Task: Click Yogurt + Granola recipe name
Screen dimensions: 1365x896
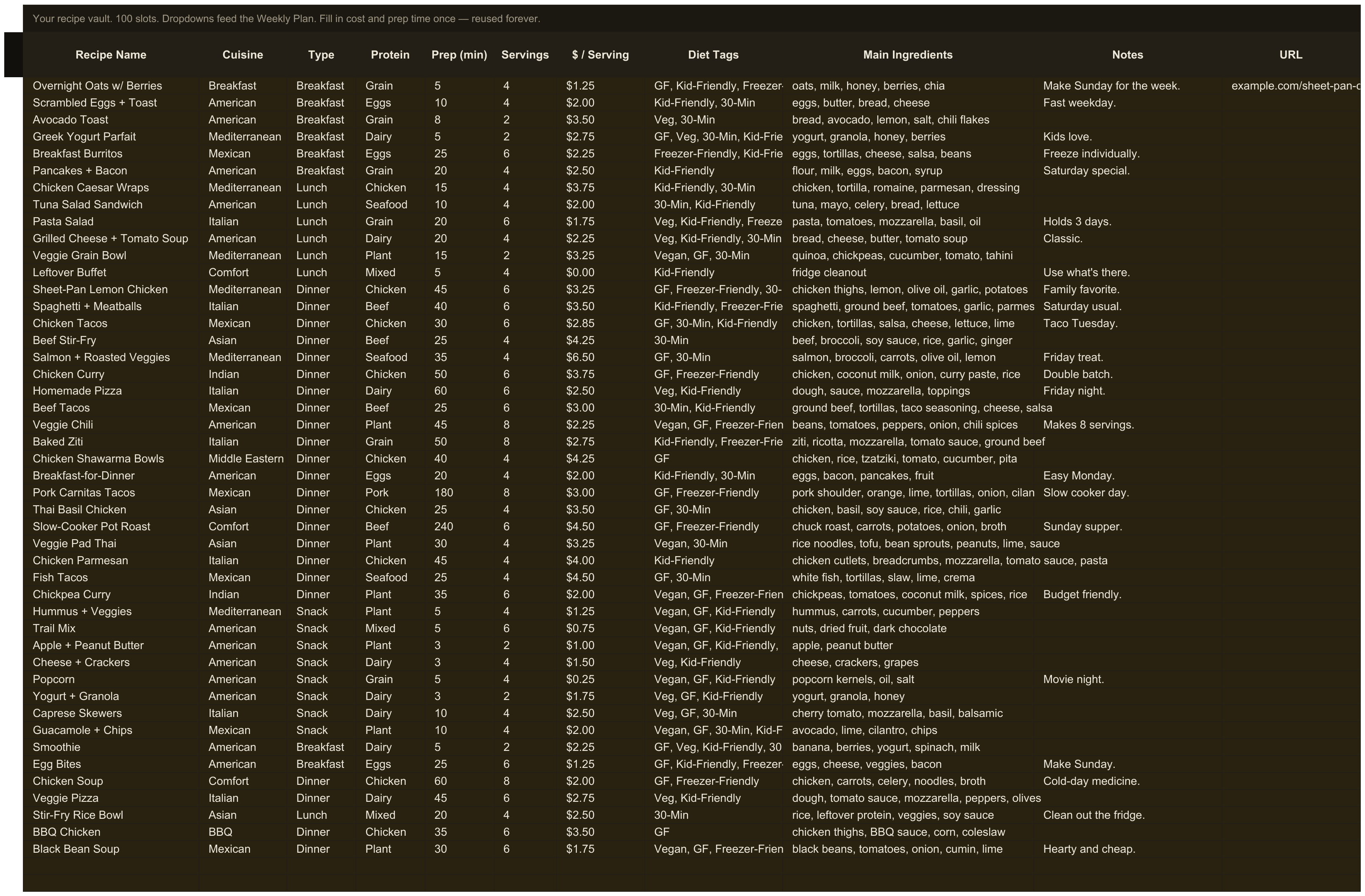Action: 111,696
